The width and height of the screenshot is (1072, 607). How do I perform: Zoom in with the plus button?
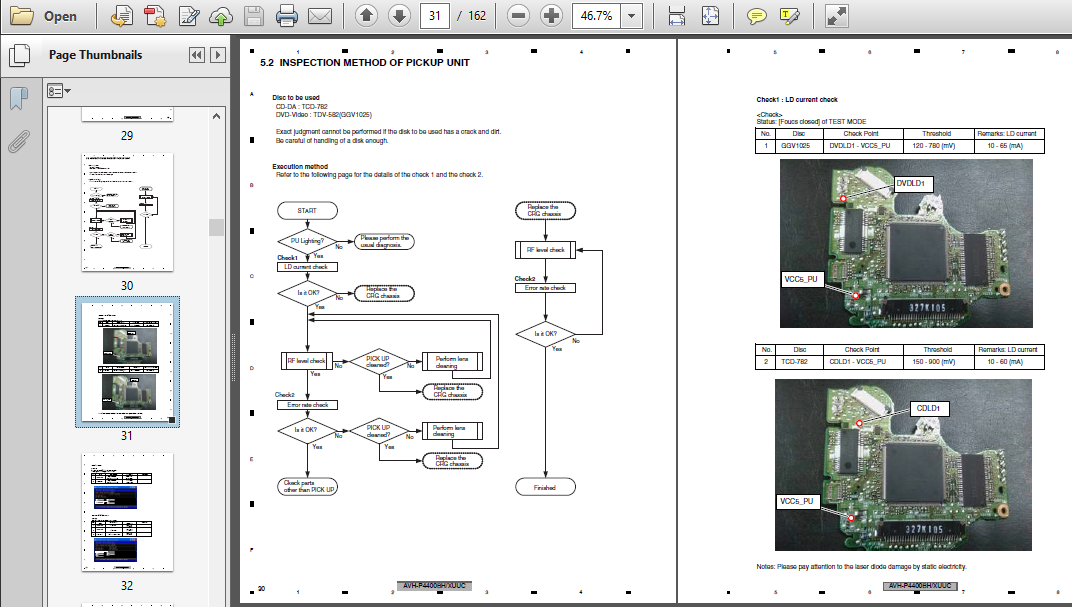551,16
